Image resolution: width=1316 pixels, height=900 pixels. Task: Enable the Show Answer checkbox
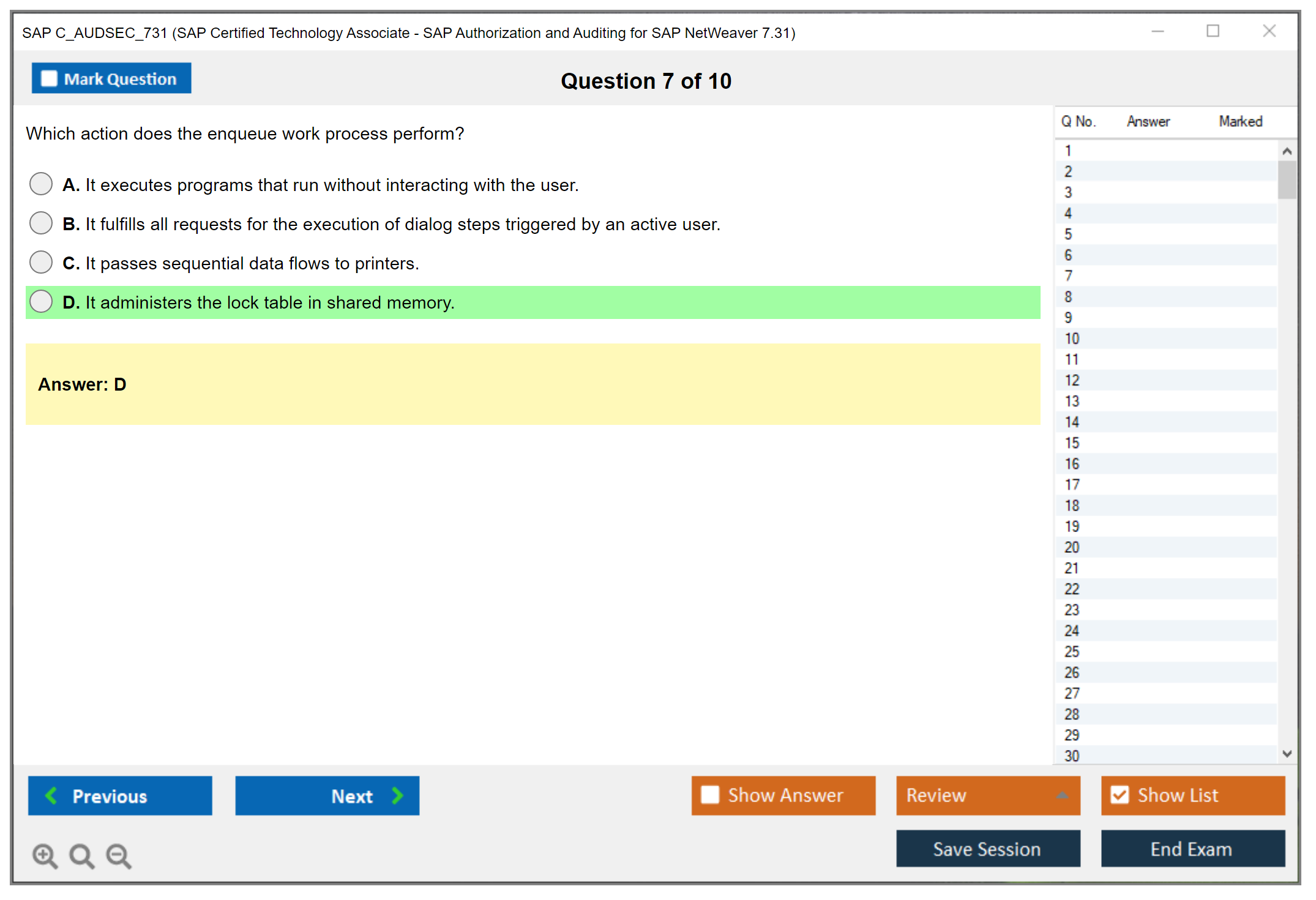pyautogui.click(x=710, y=795)
